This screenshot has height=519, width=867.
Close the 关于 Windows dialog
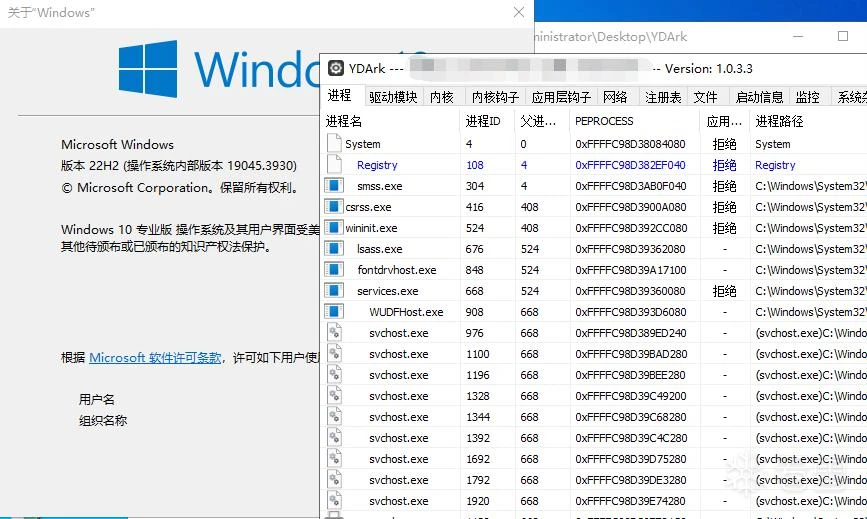[519, 12]
